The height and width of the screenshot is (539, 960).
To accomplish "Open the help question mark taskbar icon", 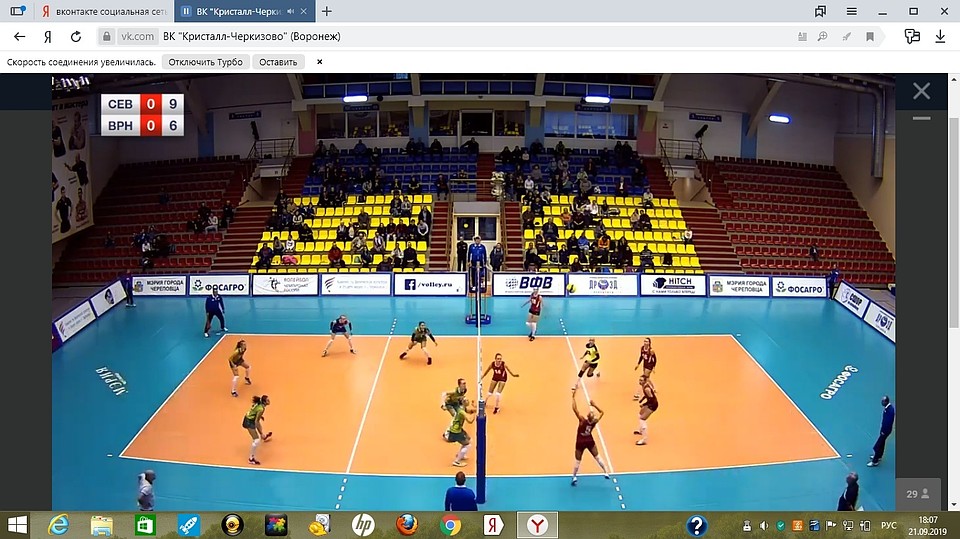I will pyautogui.click(x=697, y=526).
